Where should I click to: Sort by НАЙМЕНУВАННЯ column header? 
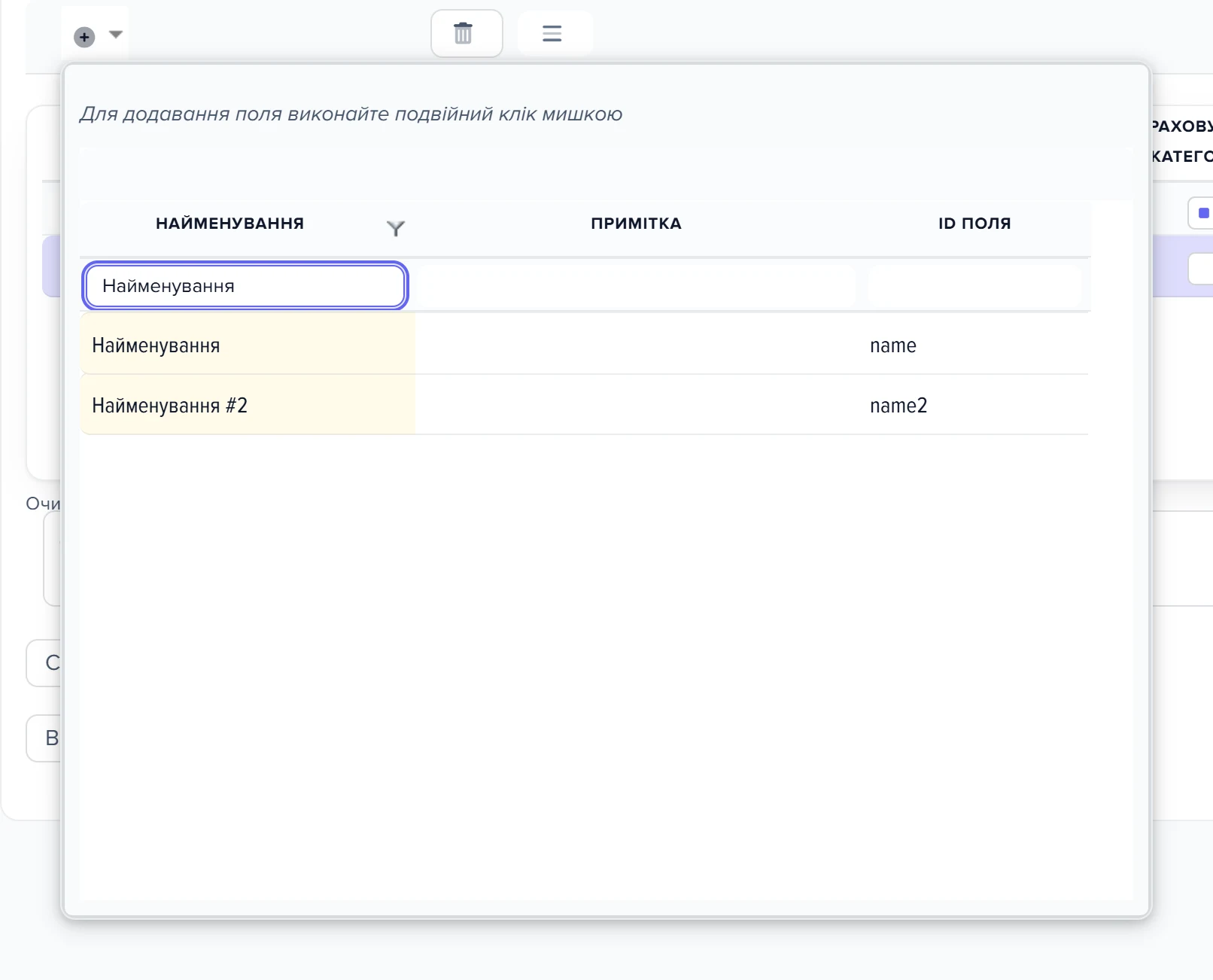click(230, 224)
